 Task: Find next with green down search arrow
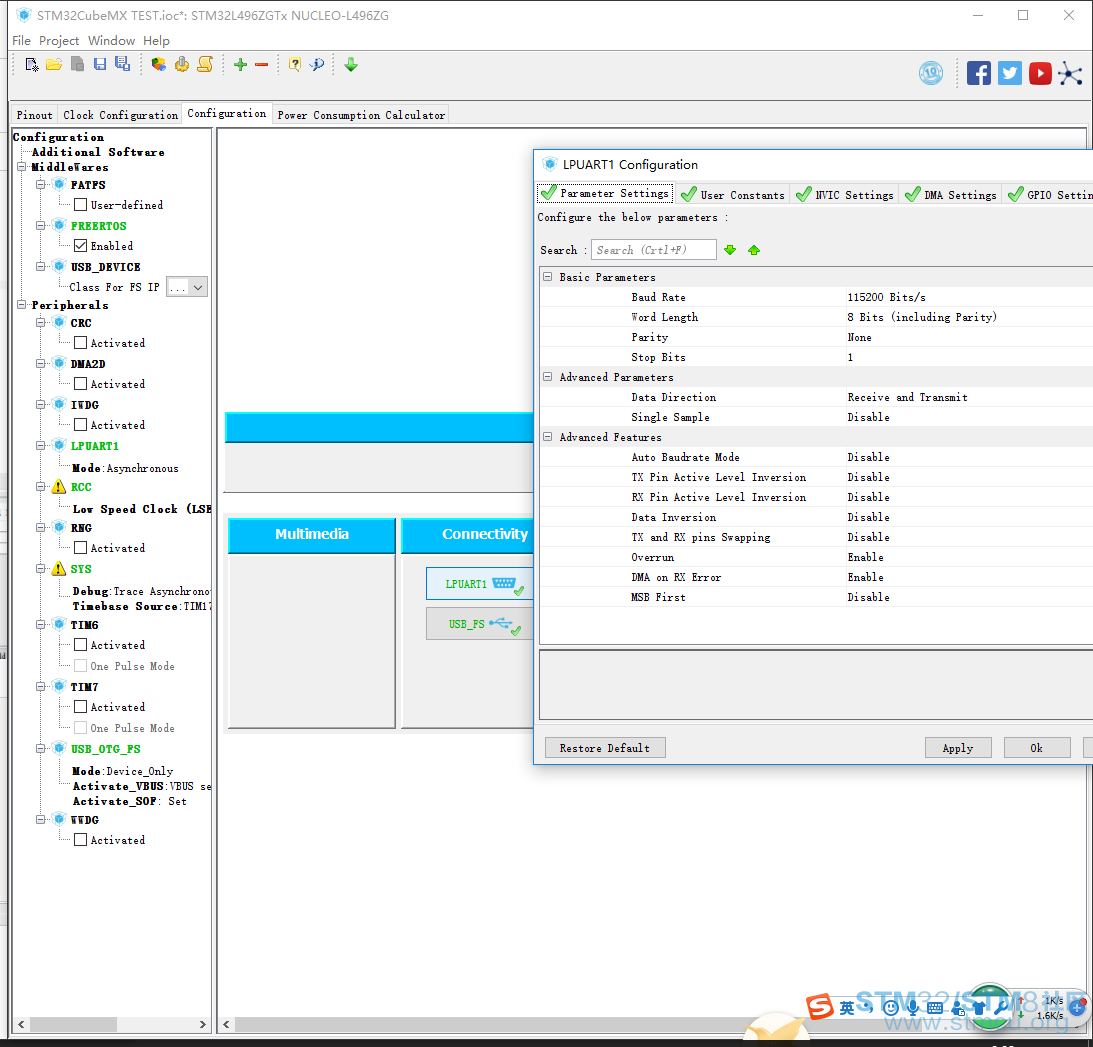[730, 250]
